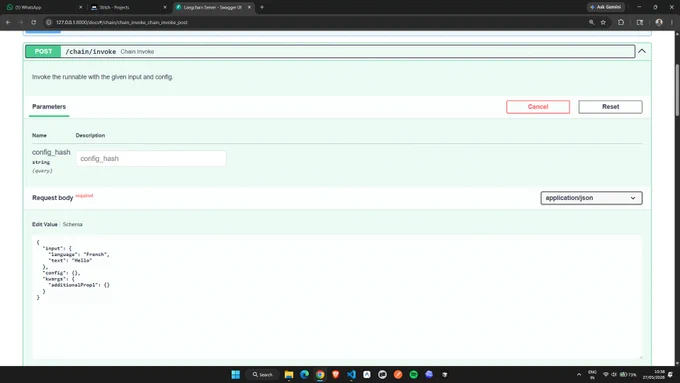
Task: Open the Windows Start menu
Action: [x=235, y=374]
